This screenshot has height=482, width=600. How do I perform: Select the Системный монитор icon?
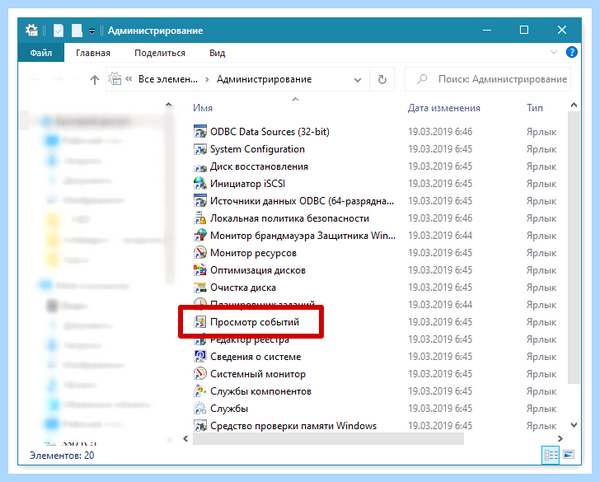click(200, 374)
